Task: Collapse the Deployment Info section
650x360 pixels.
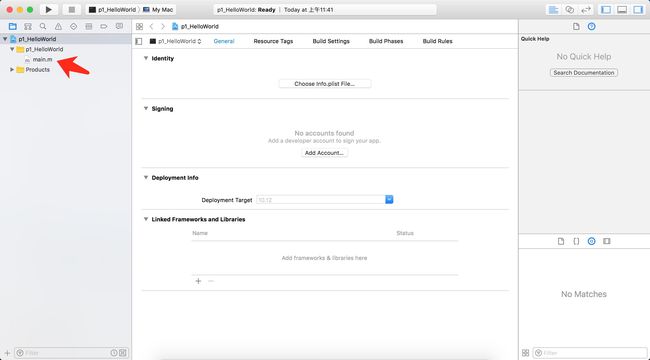Action: (x=146, y=178)
